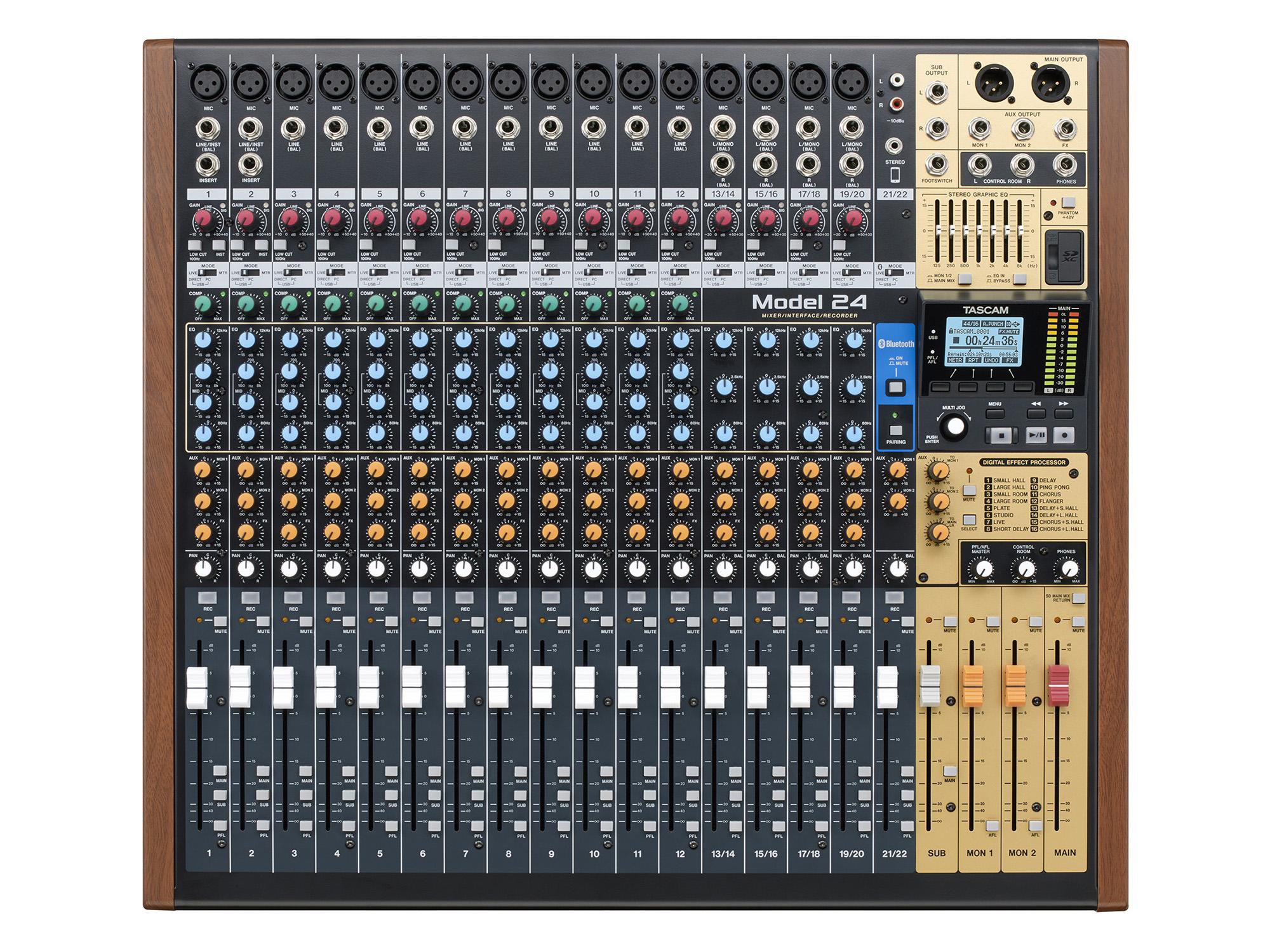Click the red MAIN fader cap
This screenshot has height=952, width=1270.
pyautogui.click(x=1059, y=685)
